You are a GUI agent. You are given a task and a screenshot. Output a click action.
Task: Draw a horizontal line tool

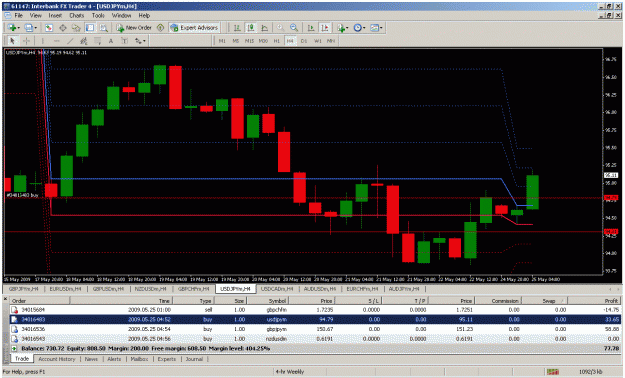[57, 41]
